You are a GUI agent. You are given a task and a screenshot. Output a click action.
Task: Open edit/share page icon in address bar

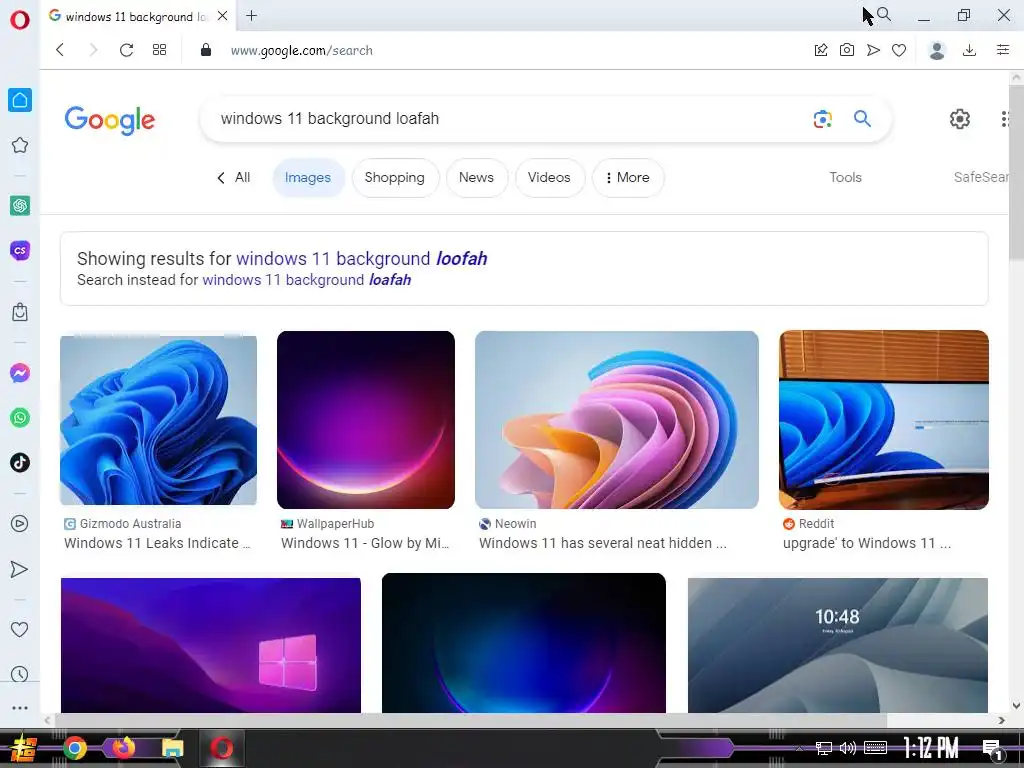pyautogui.click(x=821, y=50)
